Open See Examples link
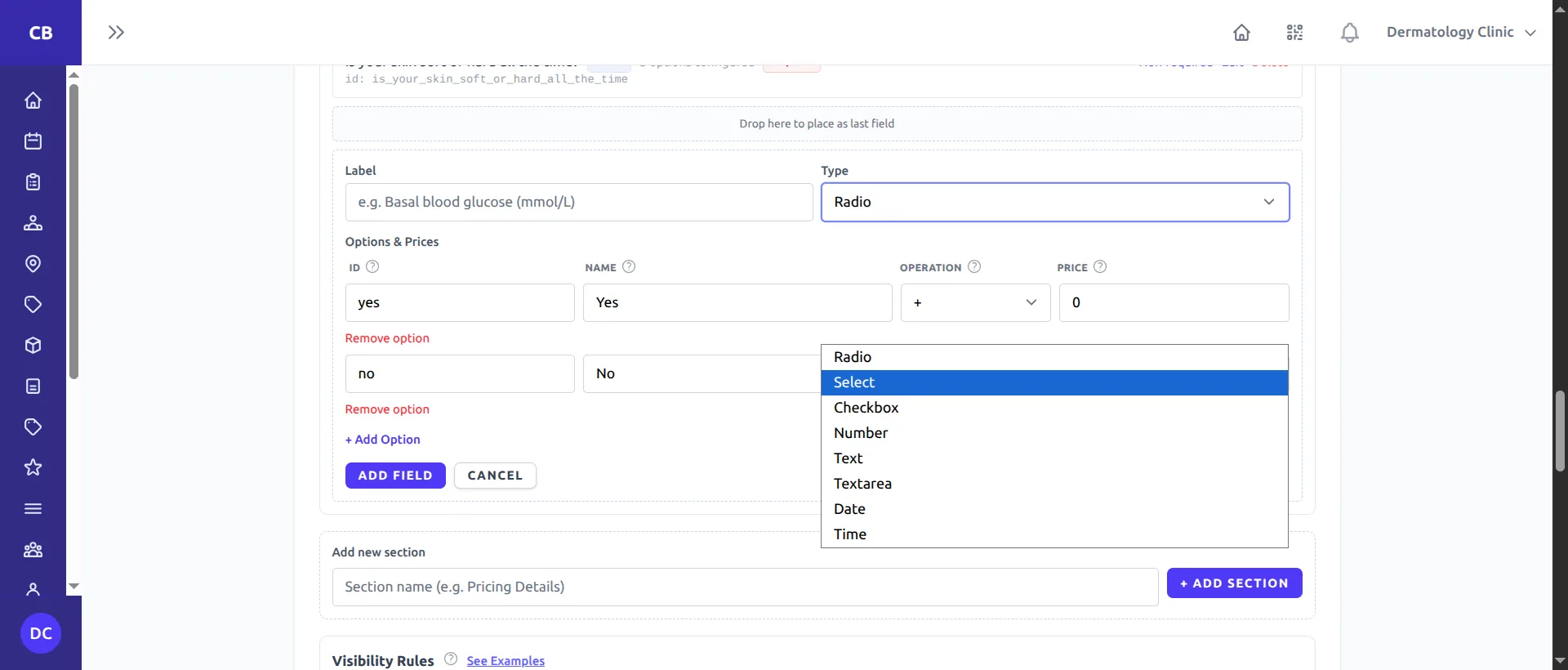This screenshot has width=1568, height=670. [x=506, y=660]
